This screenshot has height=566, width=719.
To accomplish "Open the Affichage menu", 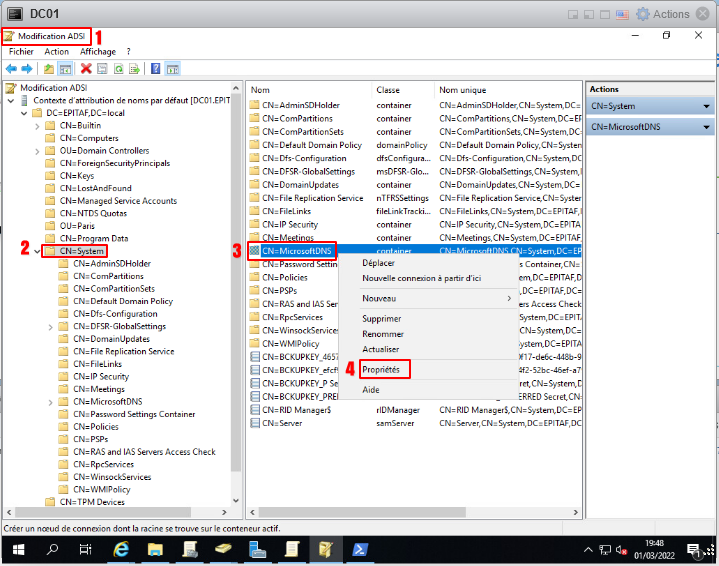I will click(98, 51).
